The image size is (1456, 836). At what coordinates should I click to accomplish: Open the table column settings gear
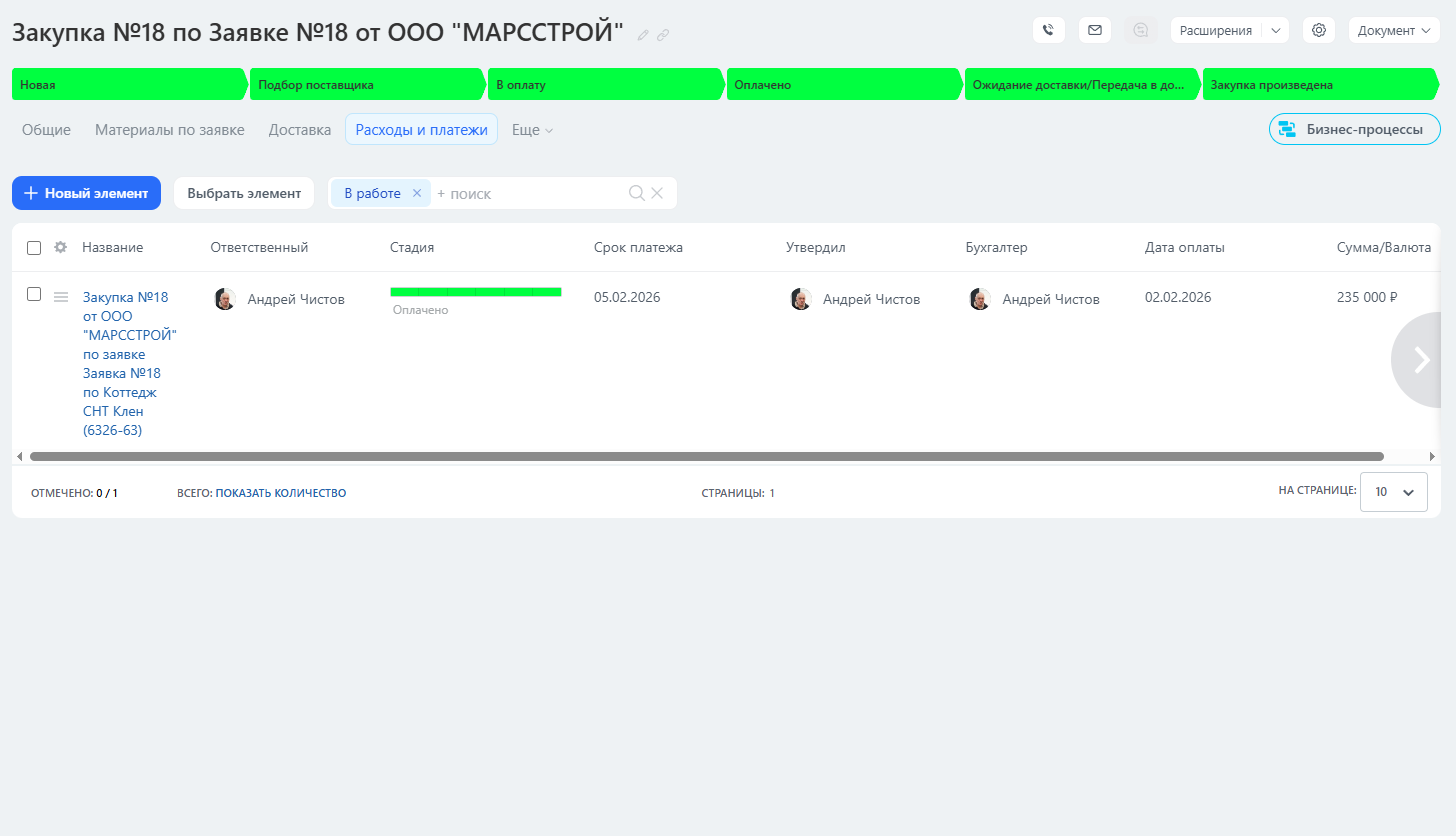pos(60,247)
